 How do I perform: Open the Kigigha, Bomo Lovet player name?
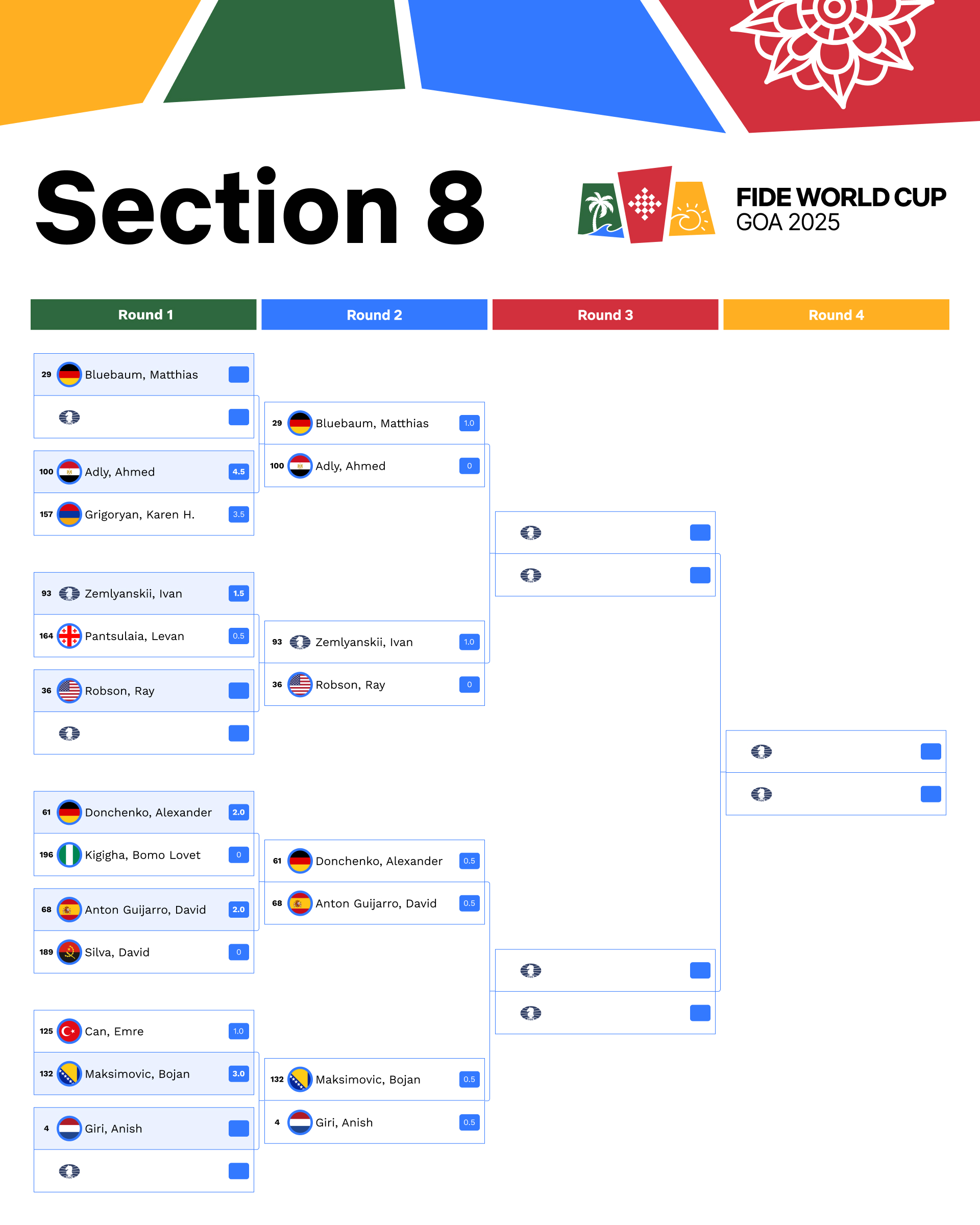142,855
